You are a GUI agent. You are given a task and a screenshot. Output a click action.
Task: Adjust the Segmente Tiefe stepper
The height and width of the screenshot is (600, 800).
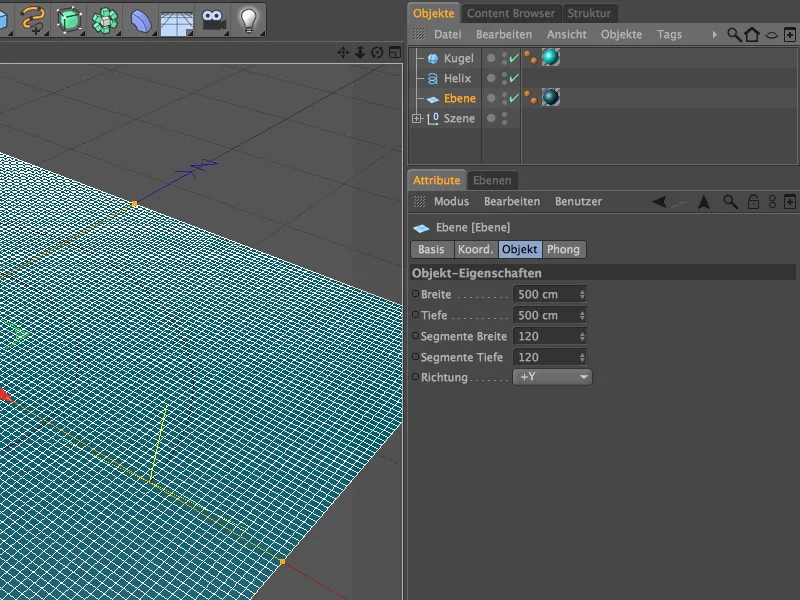pyautogui.click(x=582, y=357)
